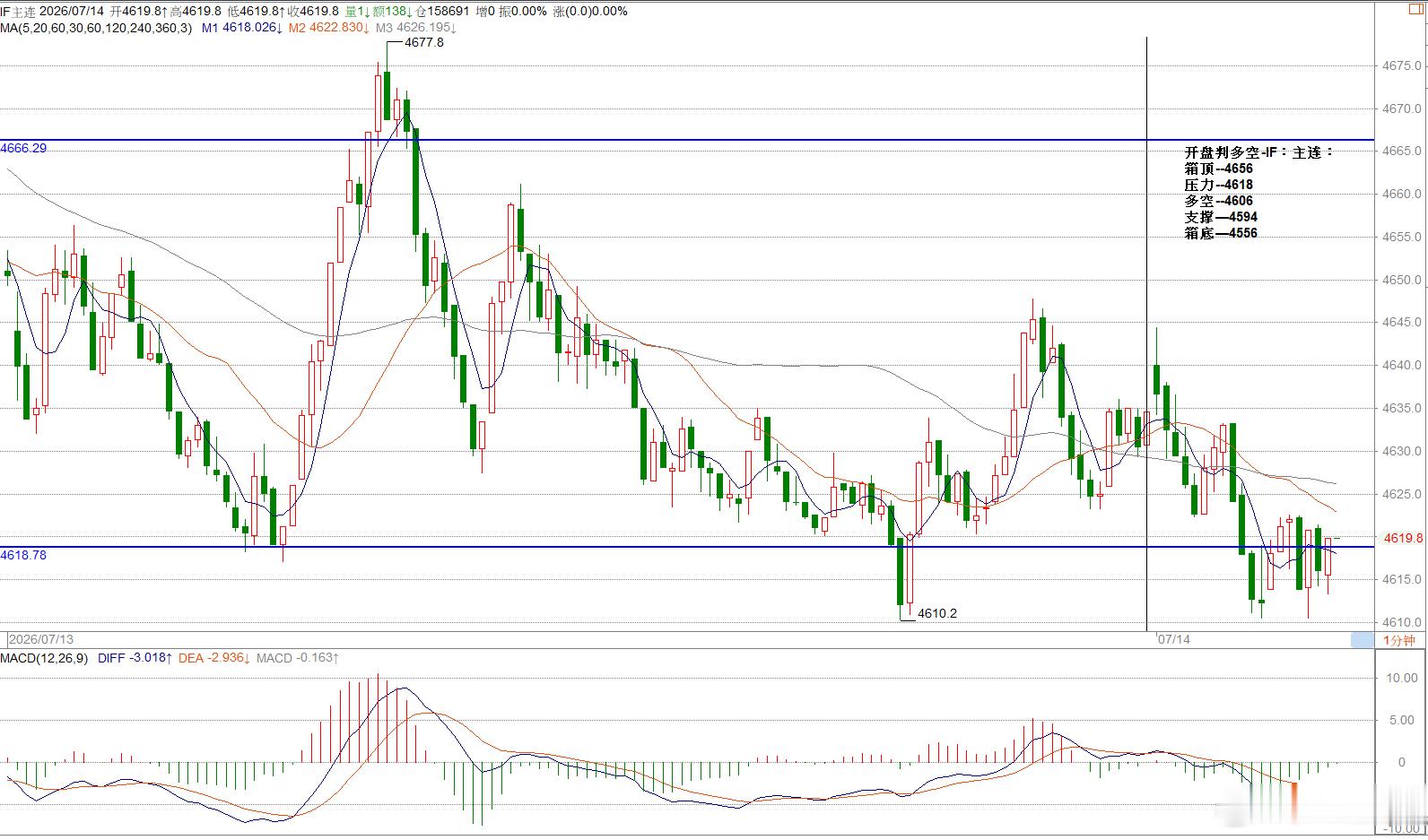Viewport: 1428px width, 840px height.
Task: Select the M3 4626.195 moving average label
Action: pos(416,28)
